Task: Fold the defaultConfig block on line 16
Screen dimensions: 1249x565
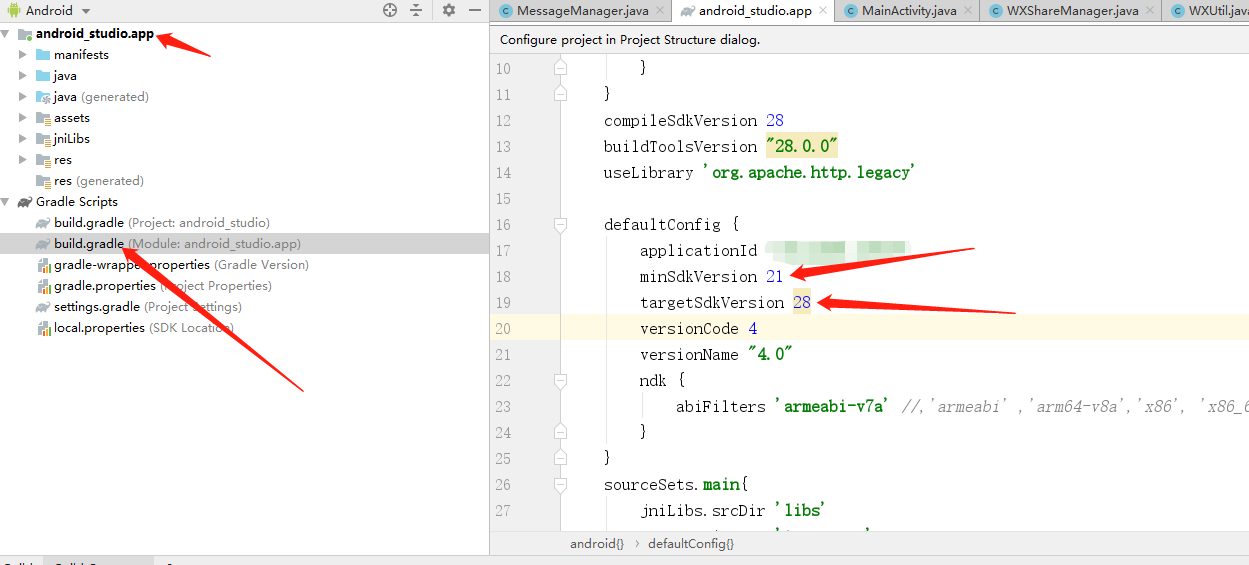Action: pyautogui.click(x=560, y=224)
